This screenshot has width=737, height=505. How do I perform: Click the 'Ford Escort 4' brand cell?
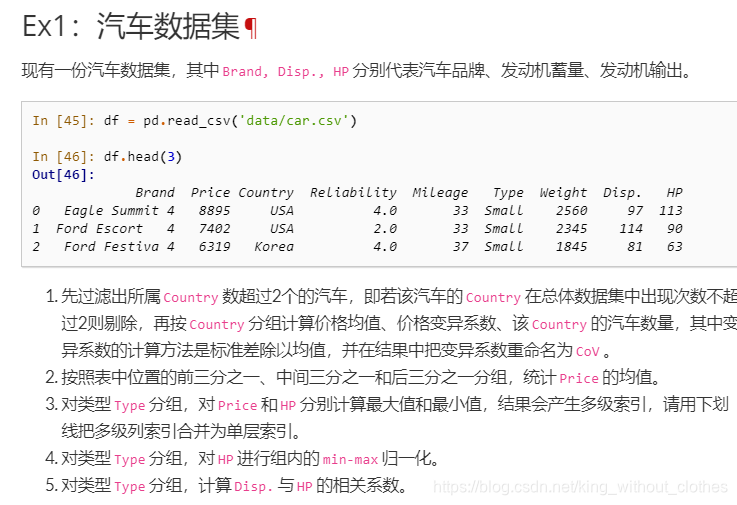pos(115,229)
